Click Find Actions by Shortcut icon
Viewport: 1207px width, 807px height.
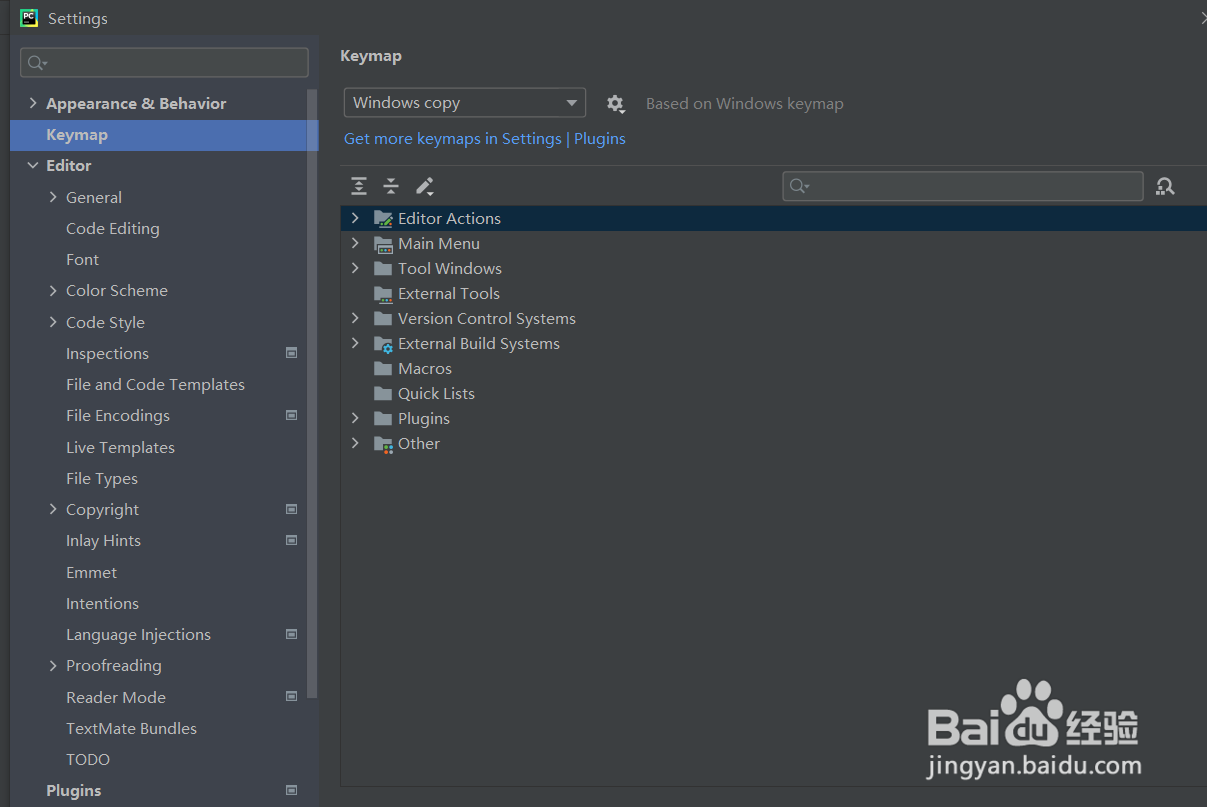(1165, 186)
